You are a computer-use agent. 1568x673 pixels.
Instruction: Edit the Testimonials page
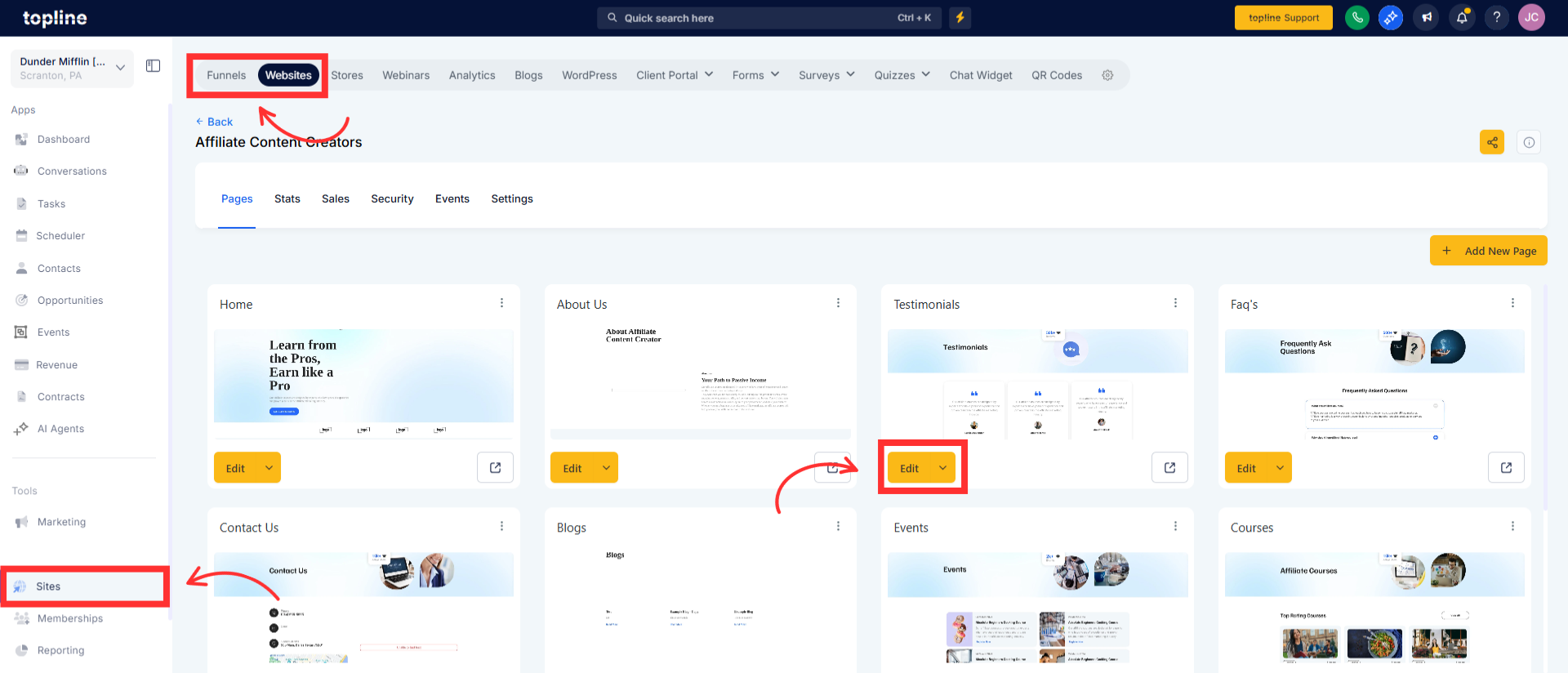910,468
